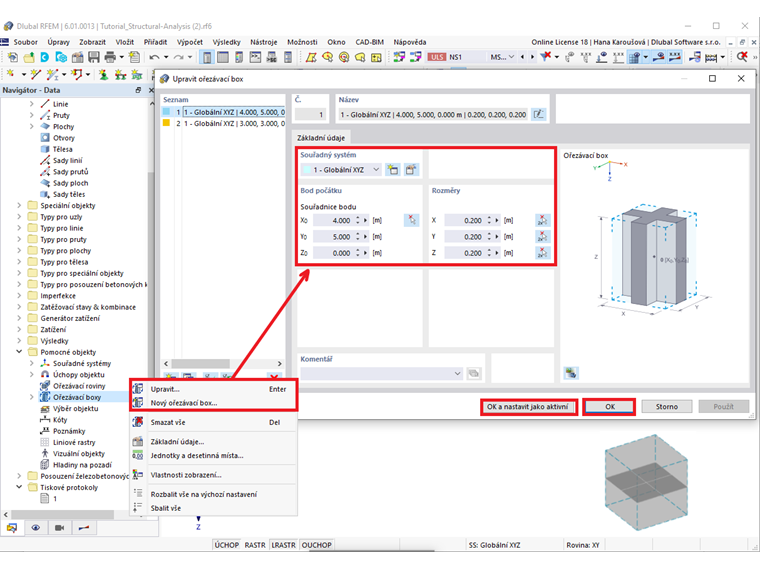Choose Nový ořezávací box... in context menu
The width and height of the screenshot is (760, 570).
214,403
